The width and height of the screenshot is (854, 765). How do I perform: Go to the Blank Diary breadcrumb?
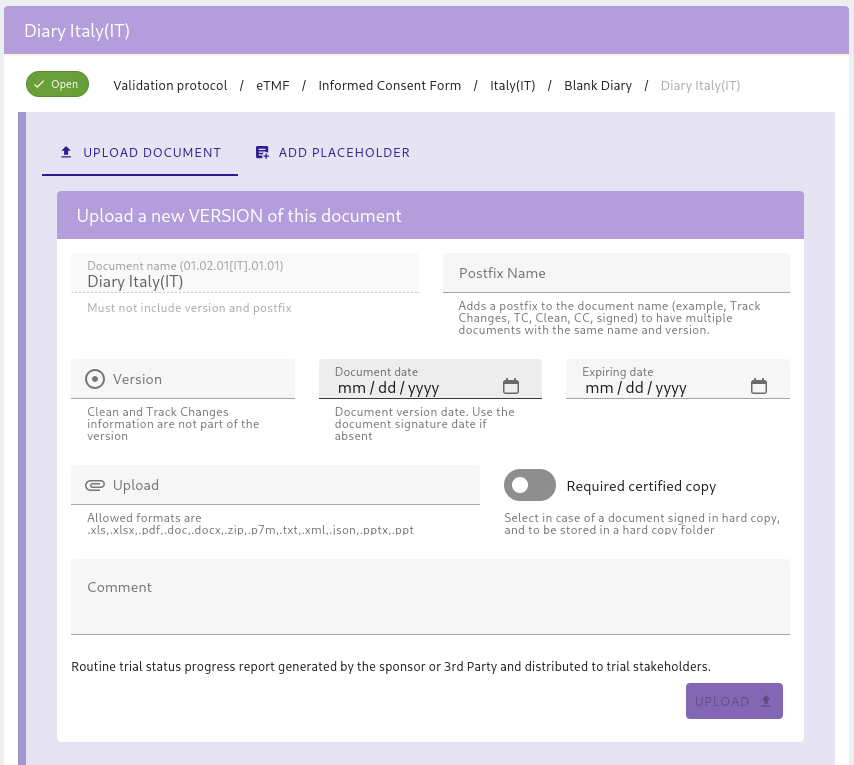[598, 85]
